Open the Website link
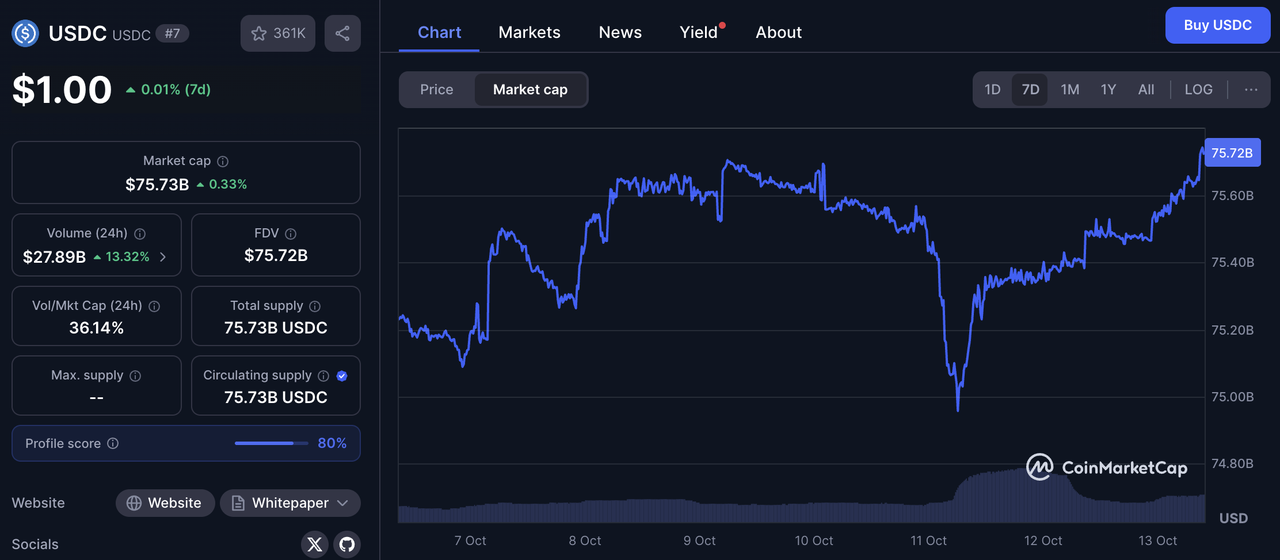This screenshot has height=560, width=1280. [165, 503]
